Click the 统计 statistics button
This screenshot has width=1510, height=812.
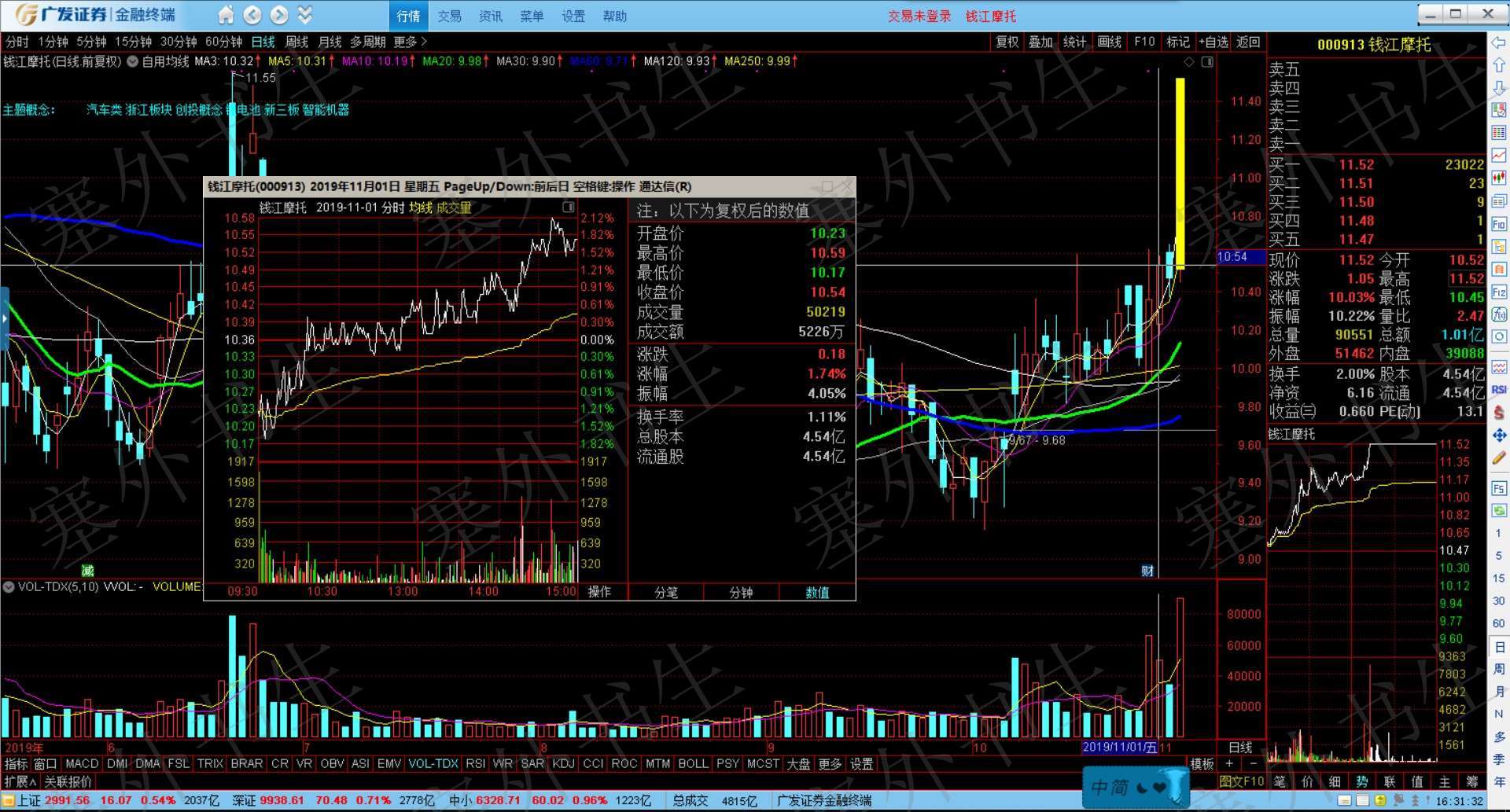point(1074,42)
